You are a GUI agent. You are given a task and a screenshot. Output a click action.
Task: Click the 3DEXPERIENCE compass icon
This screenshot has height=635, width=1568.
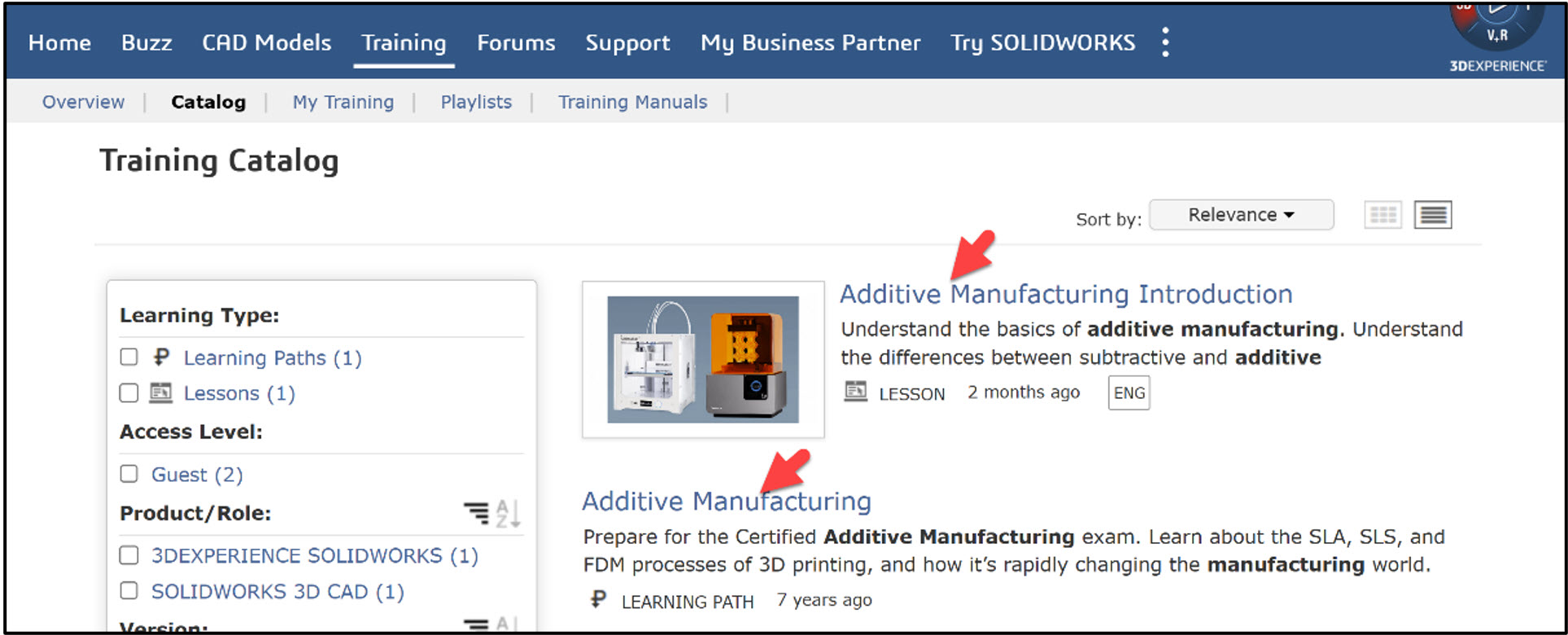pyautogui.click(x=1497, y=26)
